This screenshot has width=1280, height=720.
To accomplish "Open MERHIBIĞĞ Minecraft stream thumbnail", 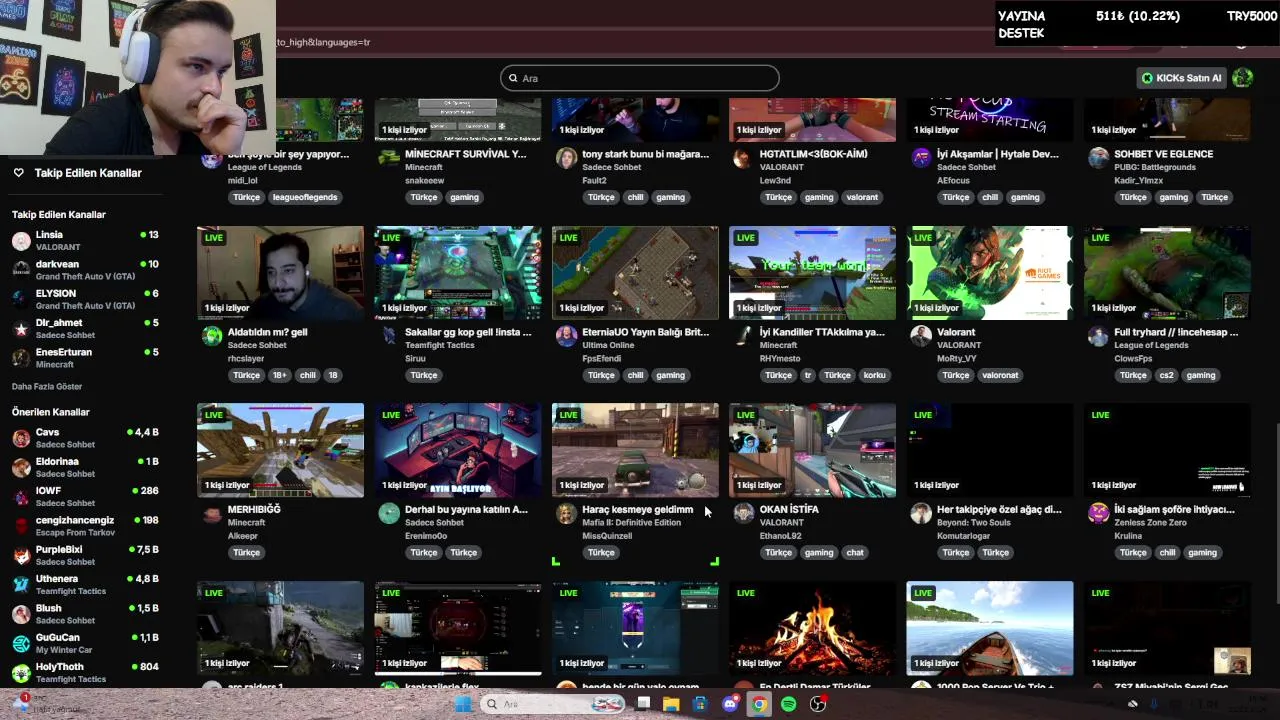I will 280,450.
